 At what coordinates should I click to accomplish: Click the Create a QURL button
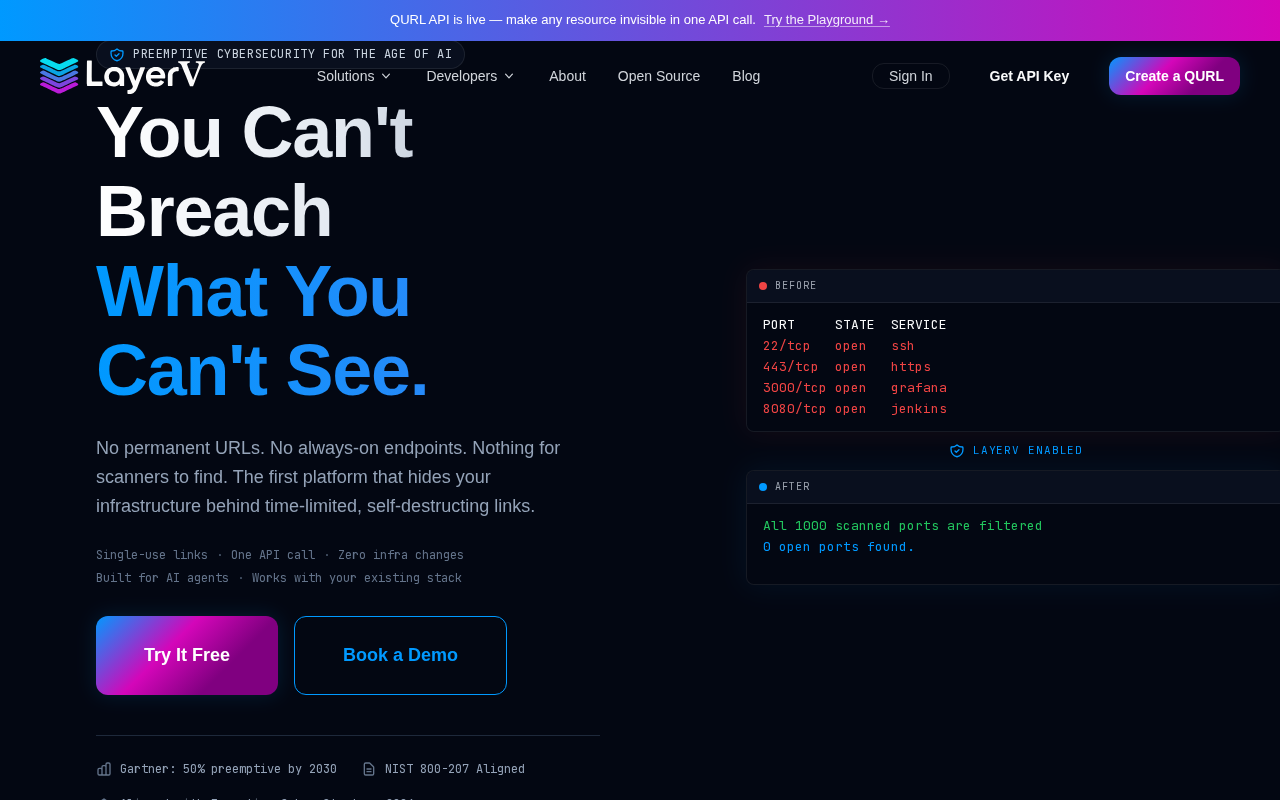(x=1174, y=76)
